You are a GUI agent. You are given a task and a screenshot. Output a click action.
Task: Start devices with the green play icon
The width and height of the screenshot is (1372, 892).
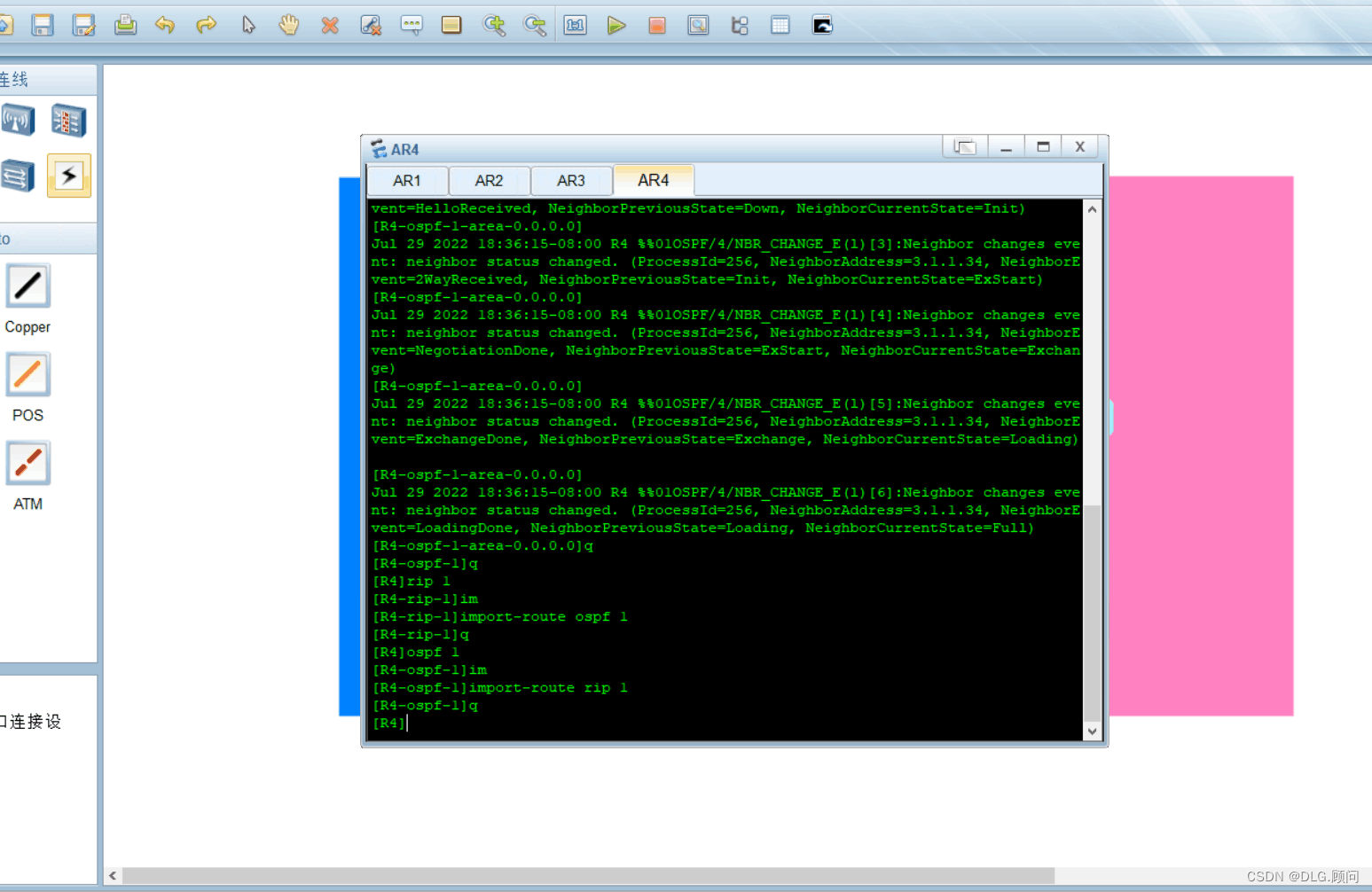tap(616, 25)
